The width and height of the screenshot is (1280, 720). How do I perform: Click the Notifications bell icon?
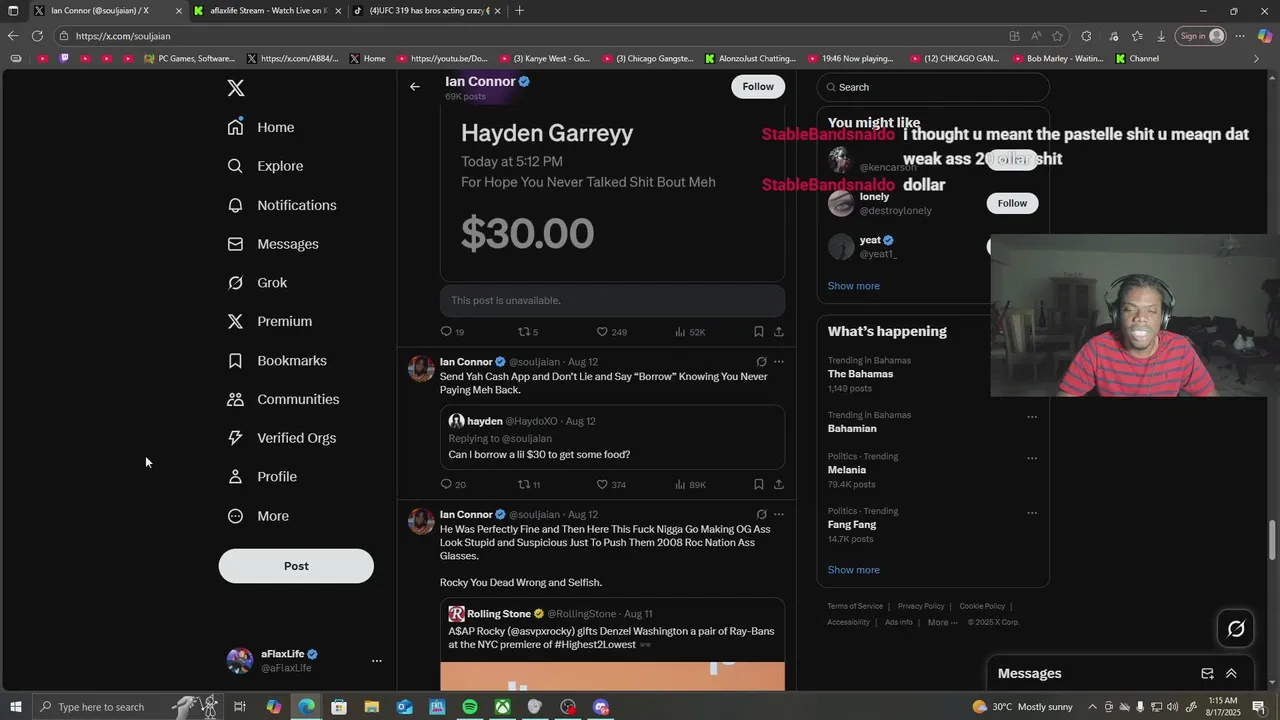(x=235, y=205)
